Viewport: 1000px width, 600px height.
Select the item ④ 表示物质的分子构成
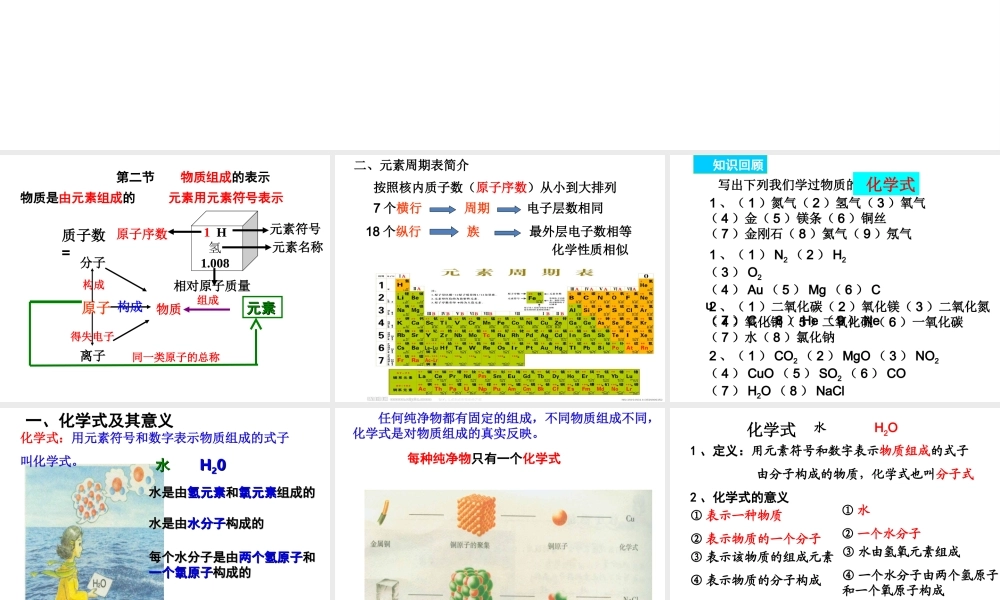756,580
